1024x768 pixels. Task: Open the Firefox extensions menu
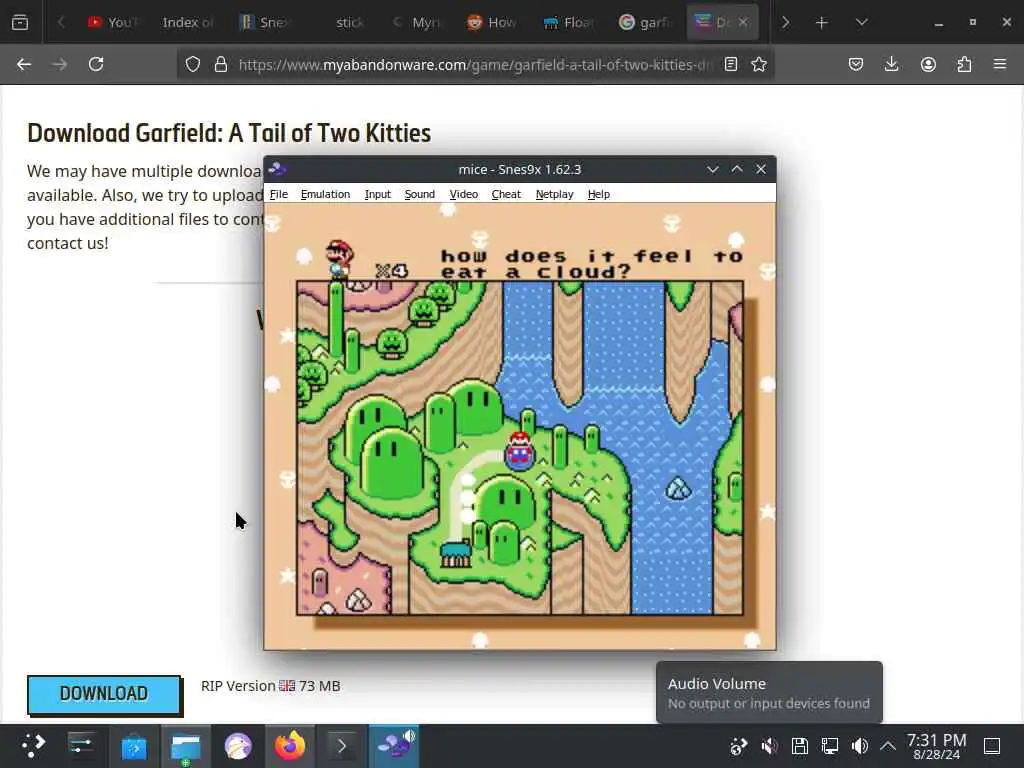click(964, 64)
